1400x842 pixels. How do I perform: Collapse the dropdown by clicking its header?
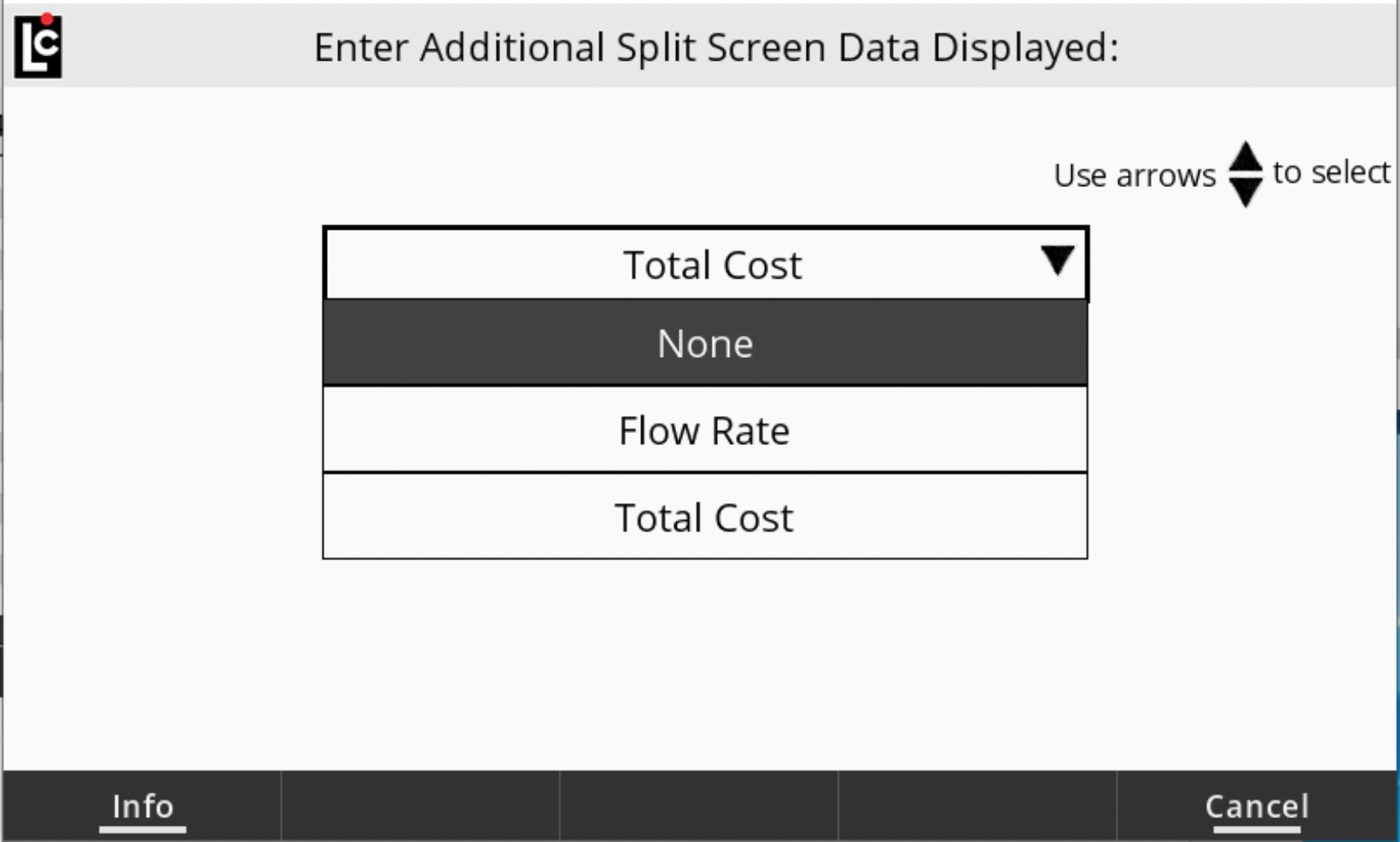point(709,263)
